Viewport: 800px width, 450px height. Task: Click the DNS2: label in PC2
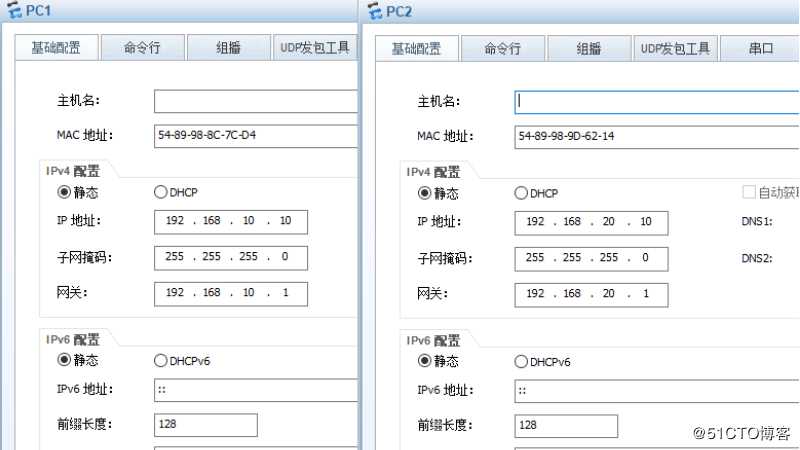[757, 258]
